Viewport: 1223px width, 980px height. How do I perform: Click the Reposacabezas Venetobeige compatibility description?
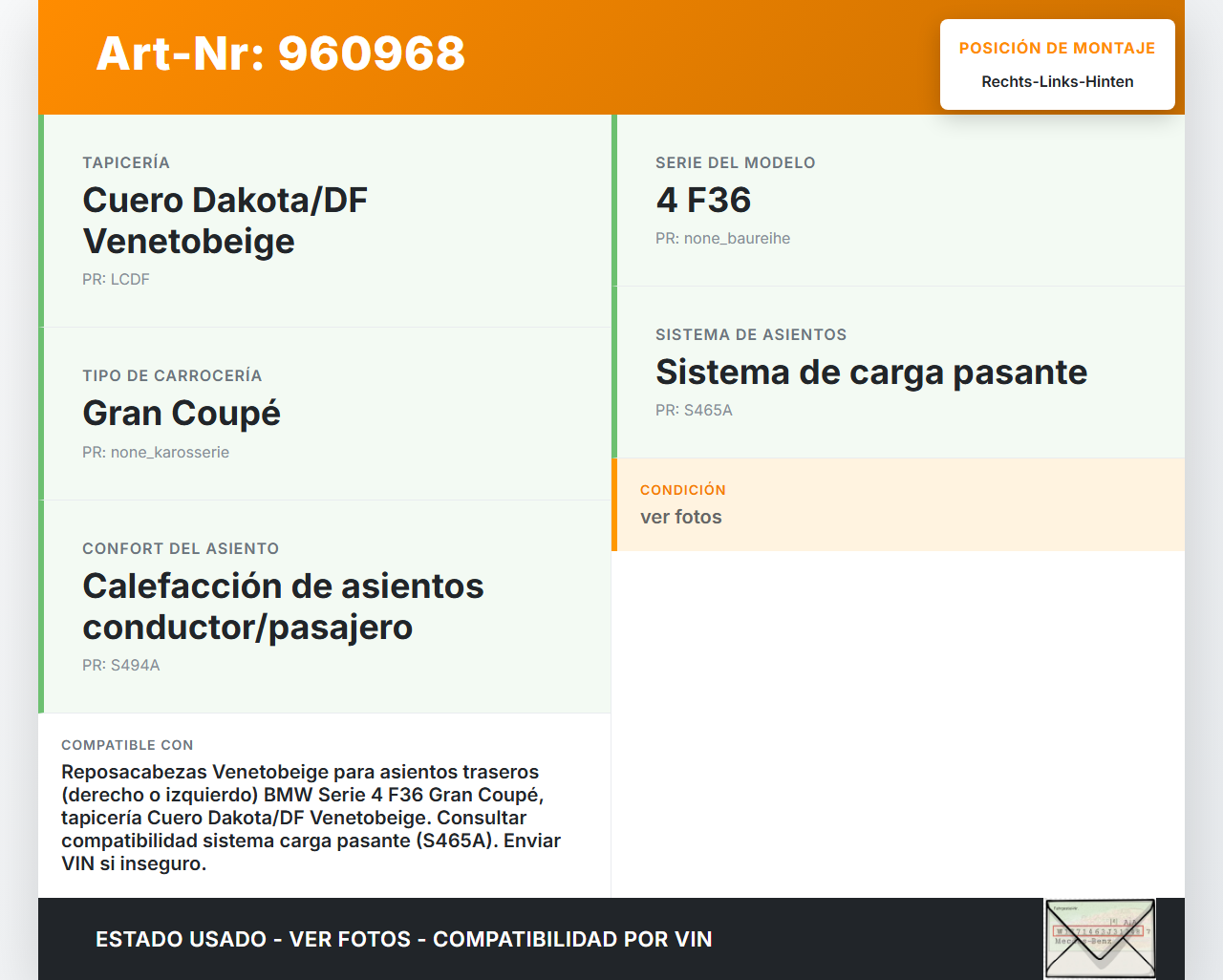(311, 818)
